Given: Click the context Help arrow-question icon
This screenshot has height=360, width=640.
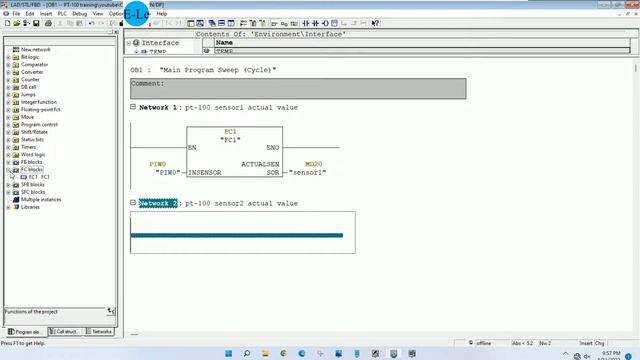Looking at the screenshot, I should pos(375,23).
